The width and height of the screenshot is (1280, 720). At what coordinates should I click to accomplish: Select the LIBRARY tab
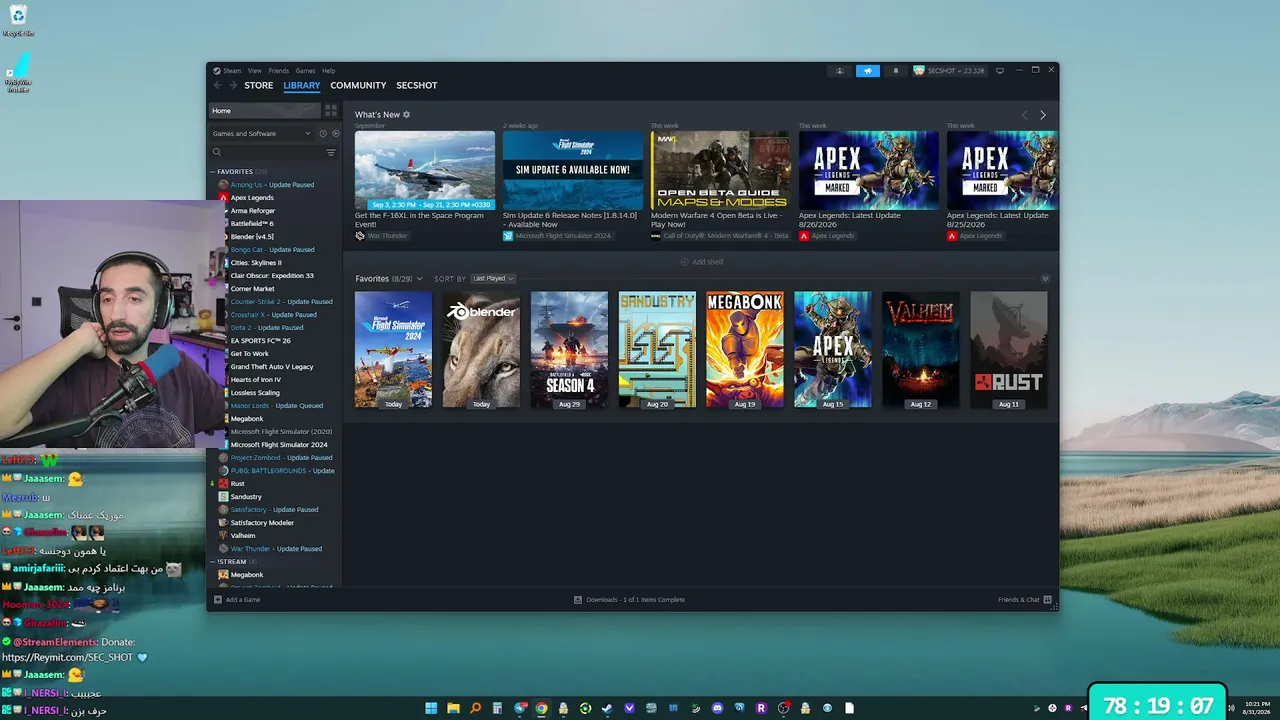(x=302, y=85)
